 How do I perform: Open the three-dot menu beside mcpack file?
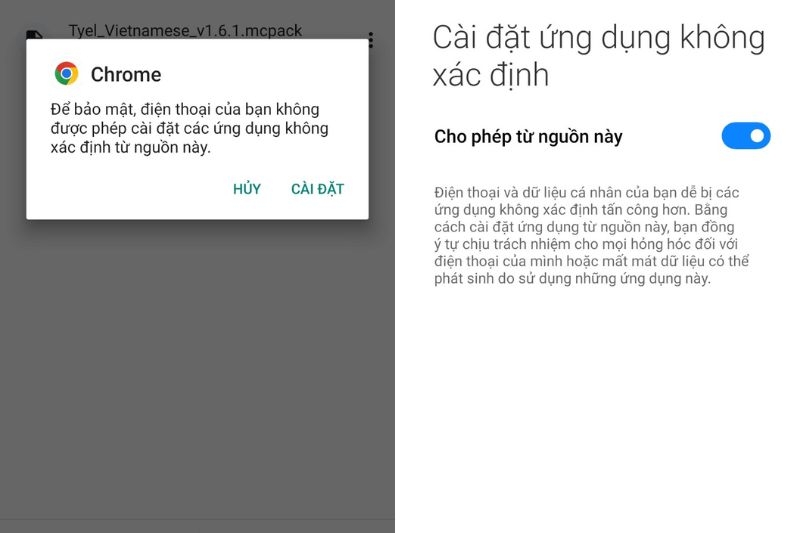371,40
